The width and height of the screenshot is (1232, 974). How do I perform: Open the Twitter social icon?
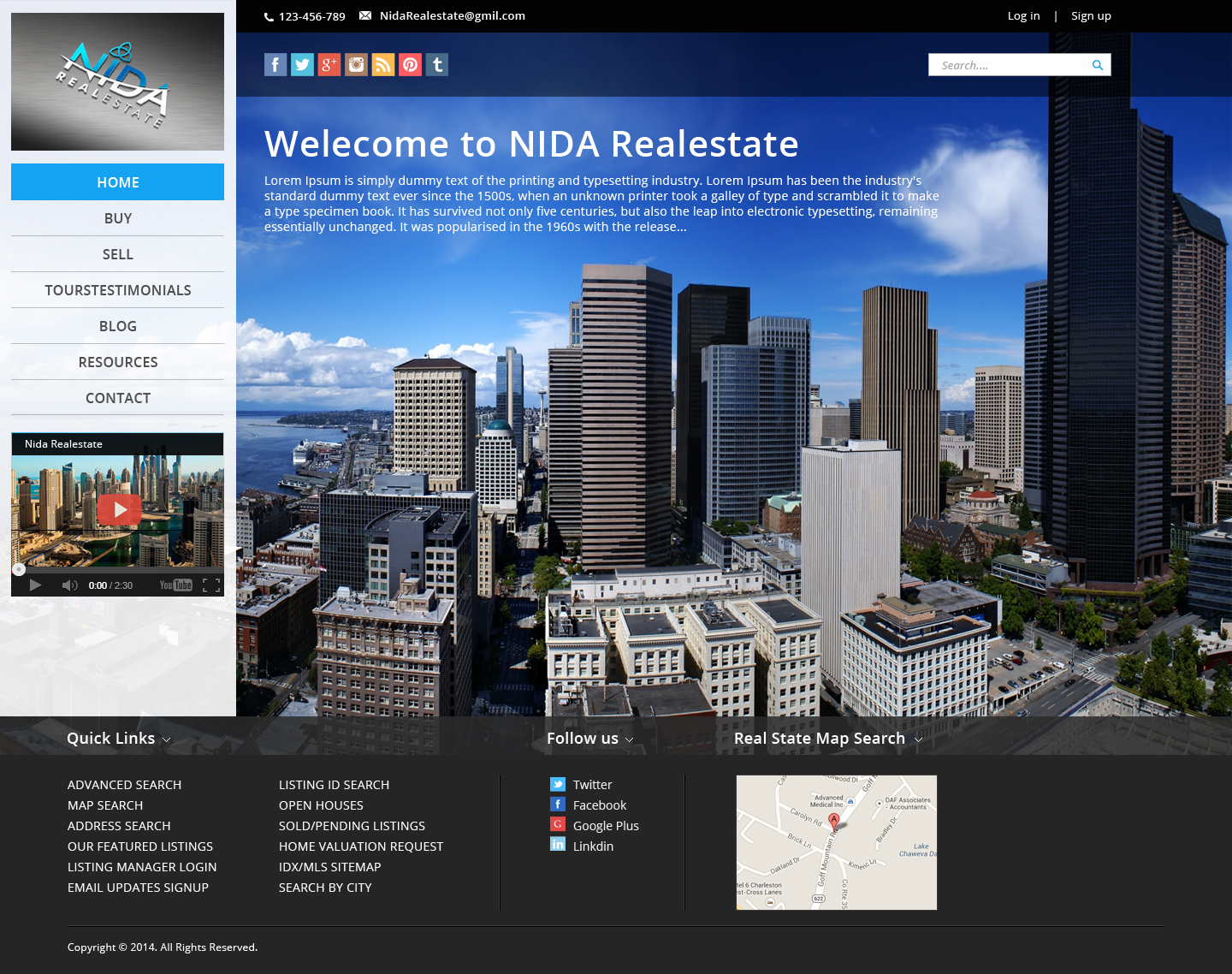pyautogui.click(x=302, y=65)
